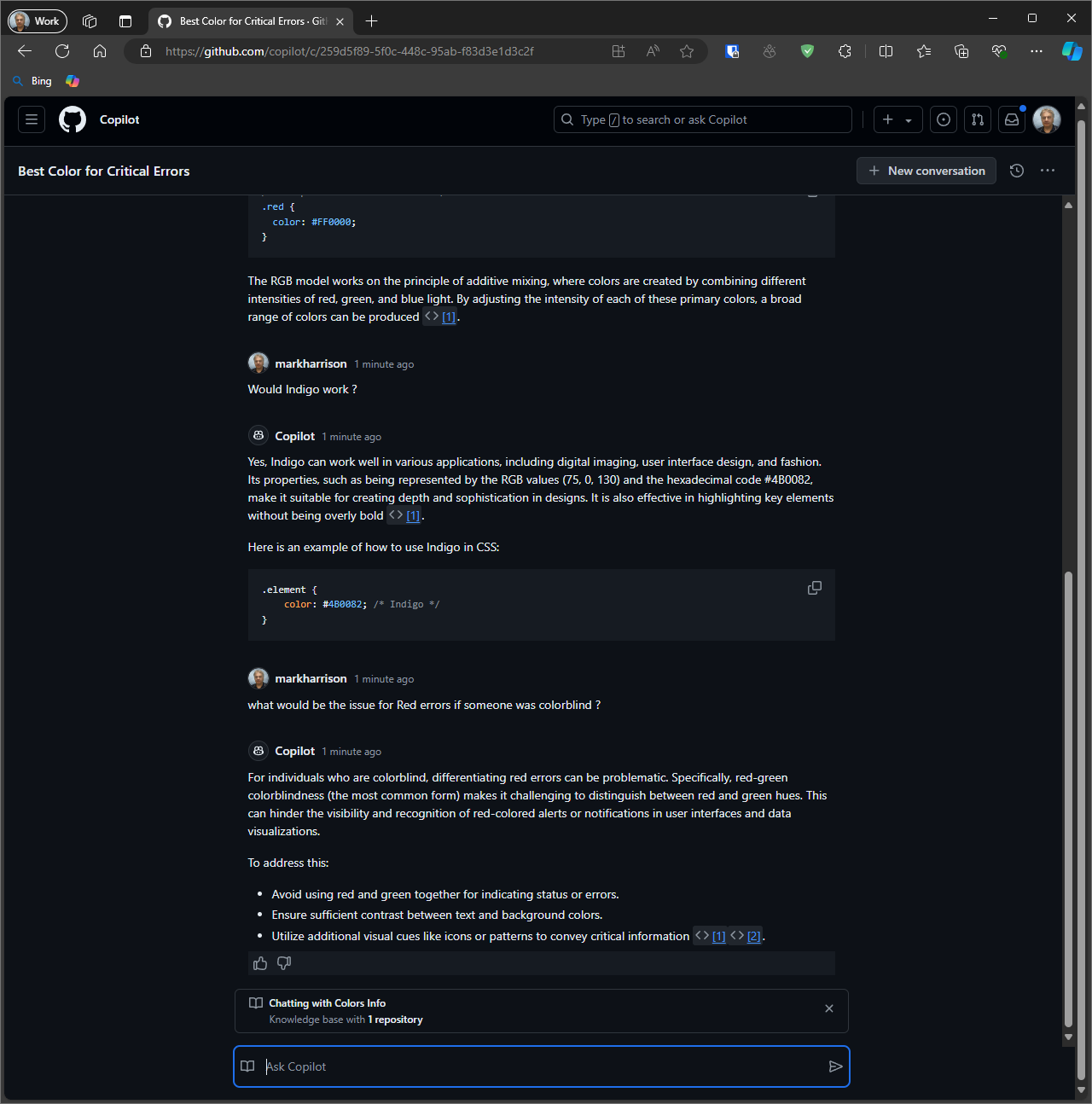The width and height of the screenshot is (1092, 1104).
Task: Send message with the arrow icon
Action: coord(835,1066)
